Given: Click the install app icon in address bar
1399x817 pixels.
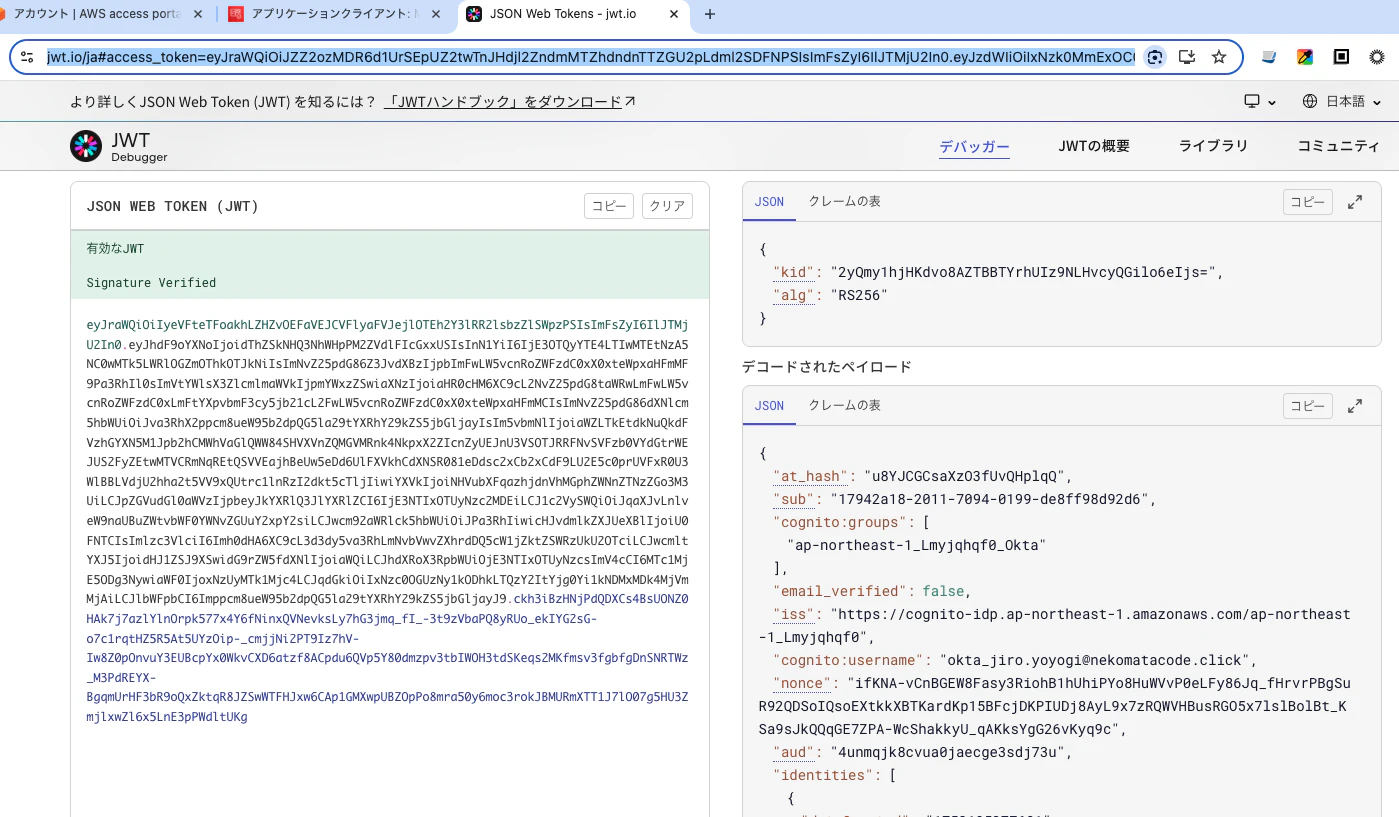Looking at the screenshot, I should (x=1187, y=57).
